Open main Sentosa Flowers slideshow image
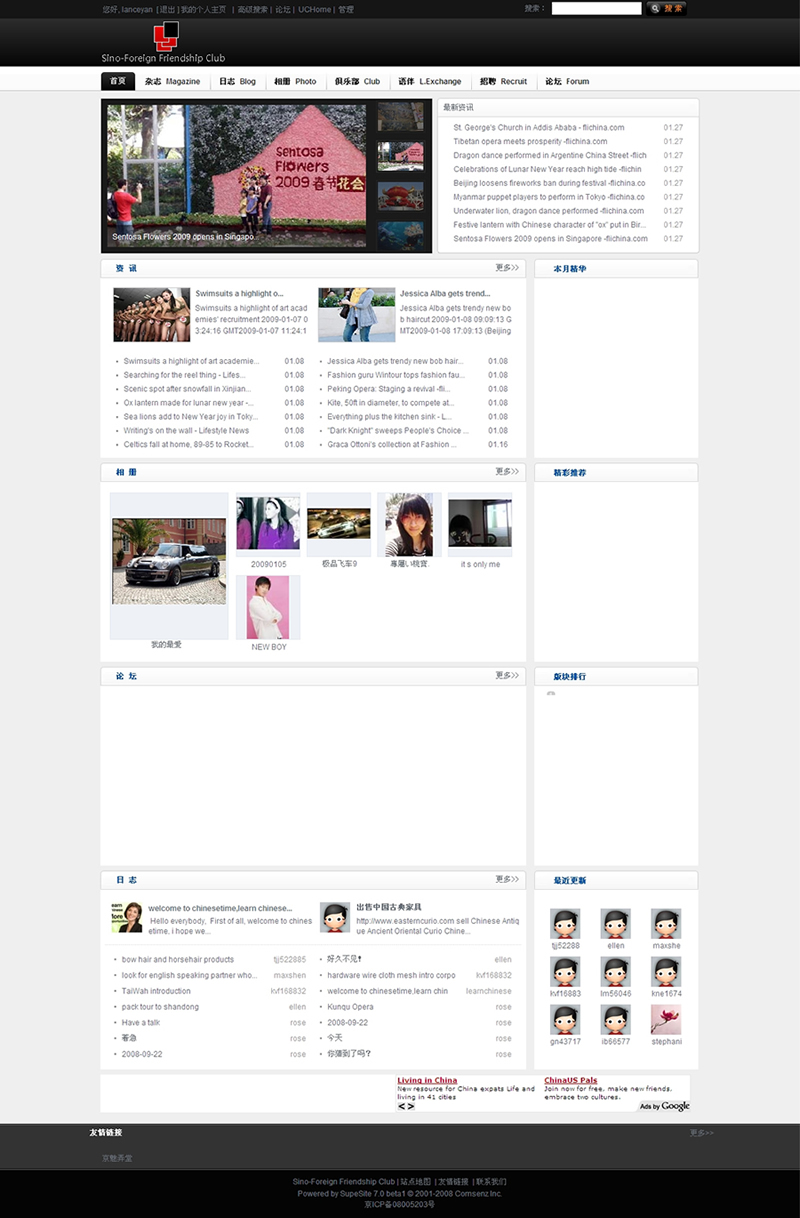The height and width of the screenshot is (1218, 800). click(235, 176)
